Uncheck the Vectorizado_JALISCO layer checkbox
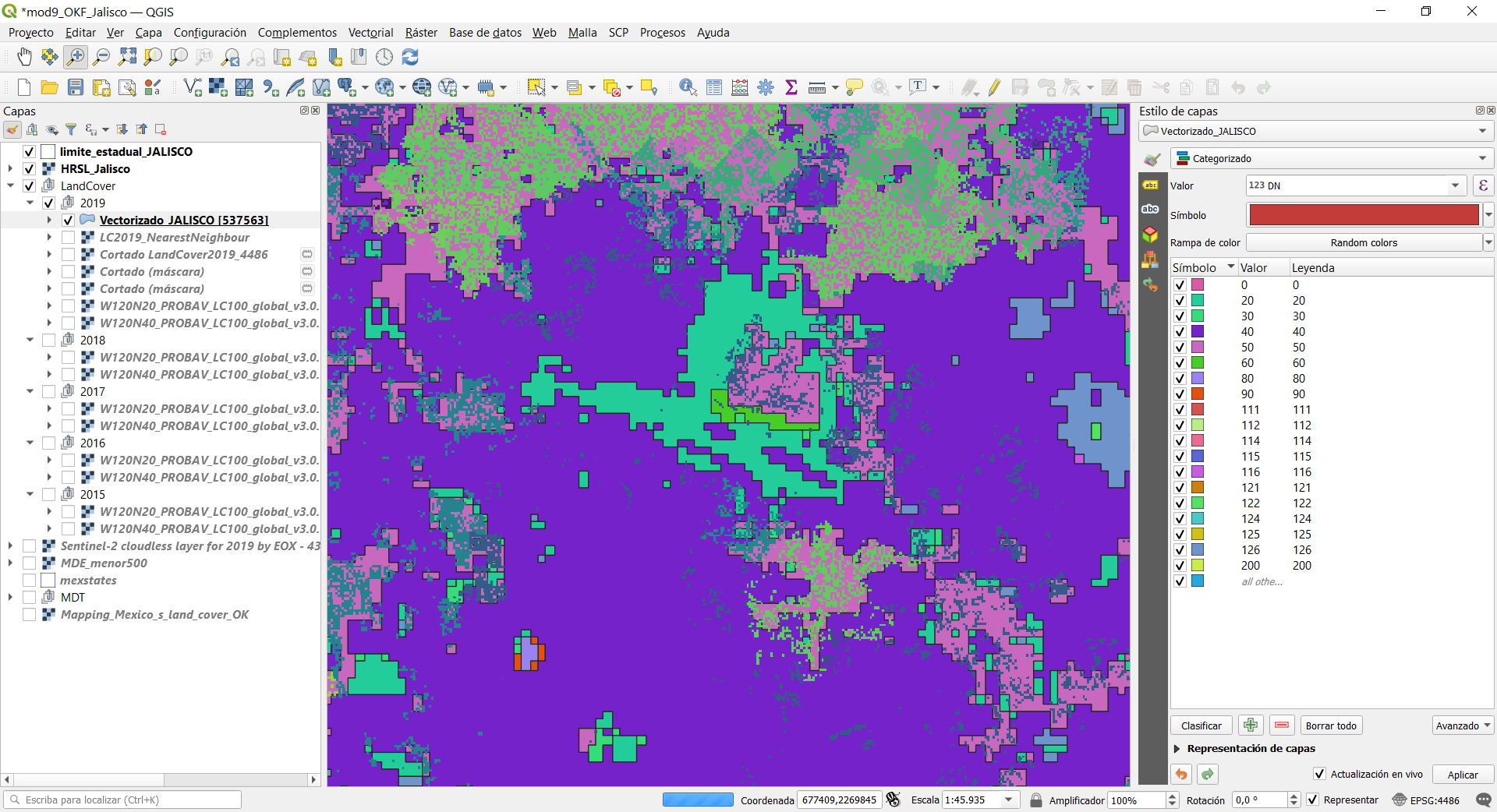This screenshot has width=1497, height=812. point(68,220)
